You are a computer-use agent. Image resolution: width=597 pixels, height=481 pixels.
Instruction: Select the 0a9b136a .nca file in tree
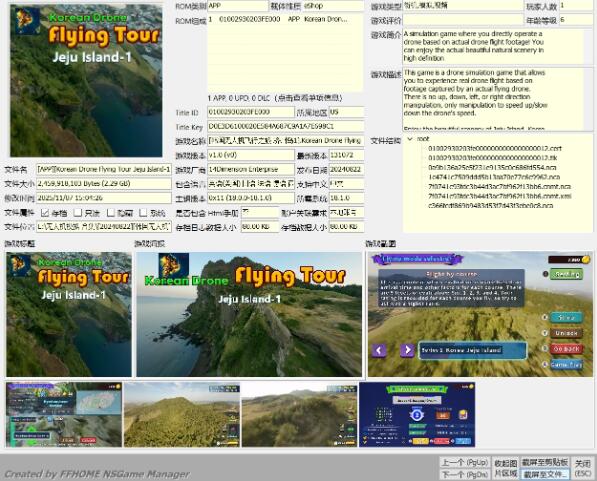click(492, 167)
